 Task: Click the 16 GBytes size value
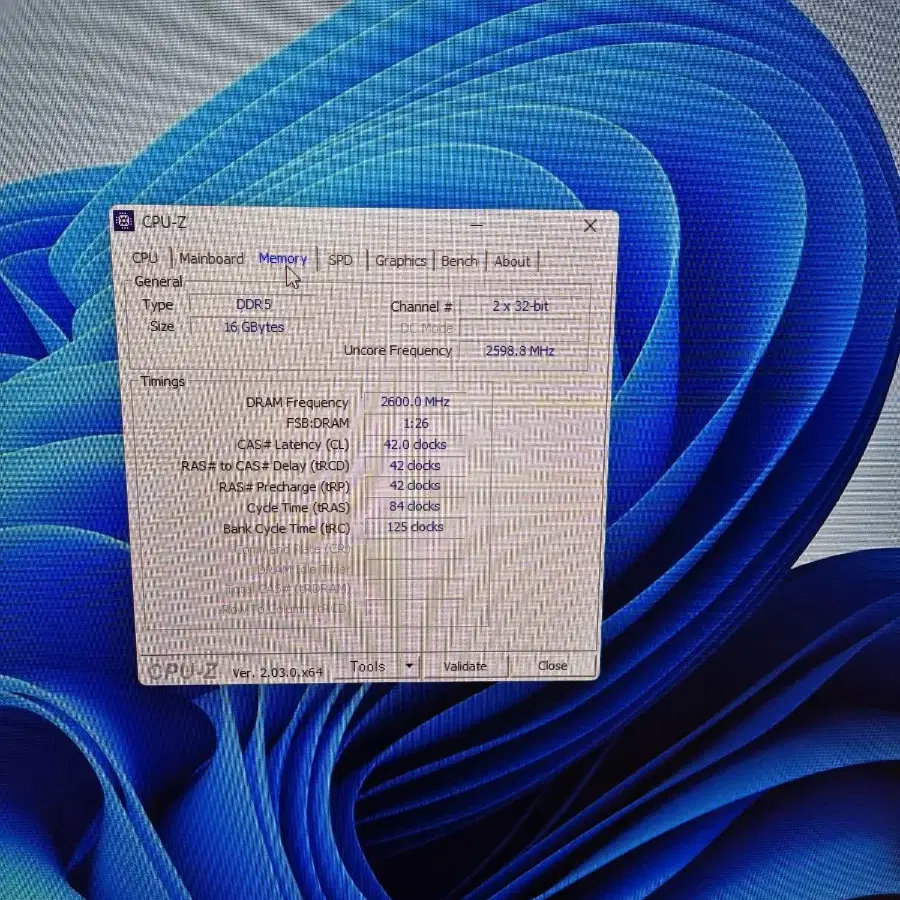tap(253, 327)
